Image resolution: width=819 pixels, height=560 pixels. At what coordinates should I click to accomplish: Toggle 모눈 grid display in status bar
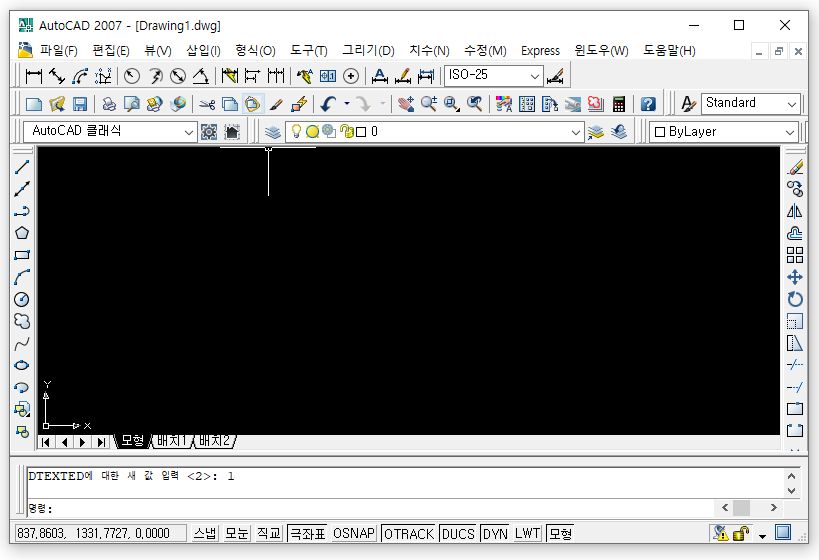pyautogui.click(x=237, y=533)
